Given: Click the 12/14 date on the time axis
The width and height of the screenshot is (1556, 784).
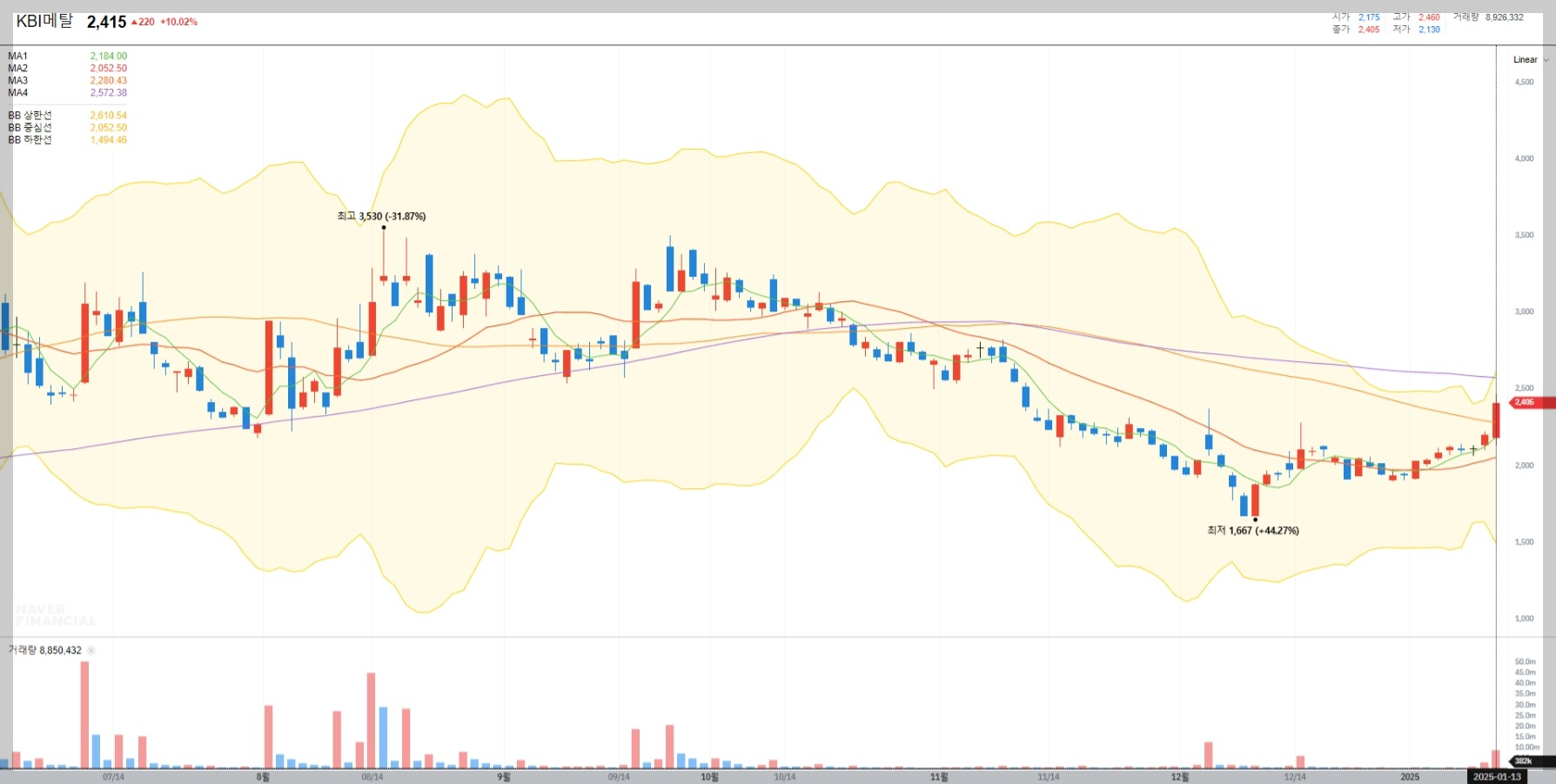Looking at the screenshot, I should tap(1295, 776).
